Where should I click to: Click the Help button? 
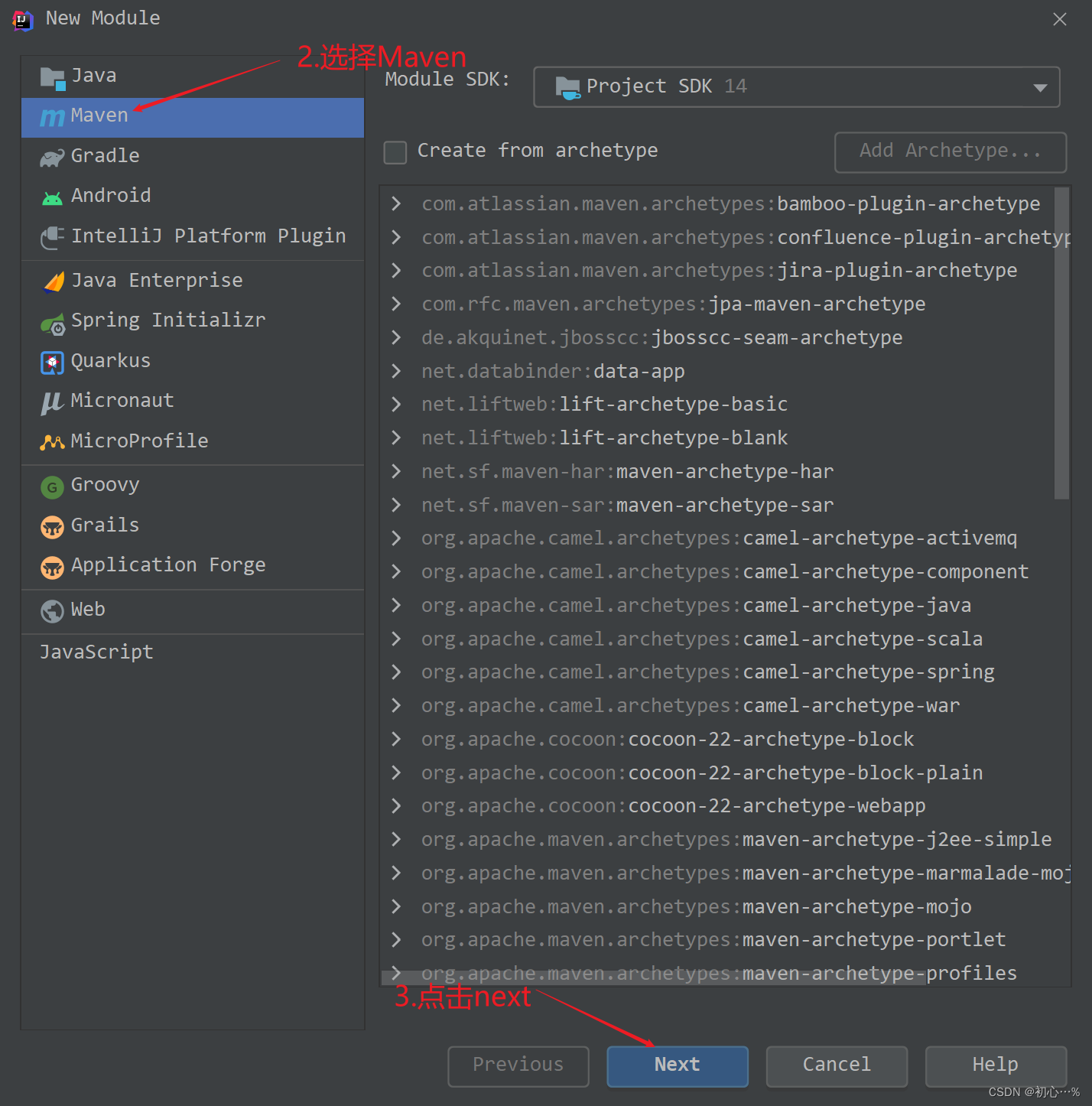click(996, 1065)
